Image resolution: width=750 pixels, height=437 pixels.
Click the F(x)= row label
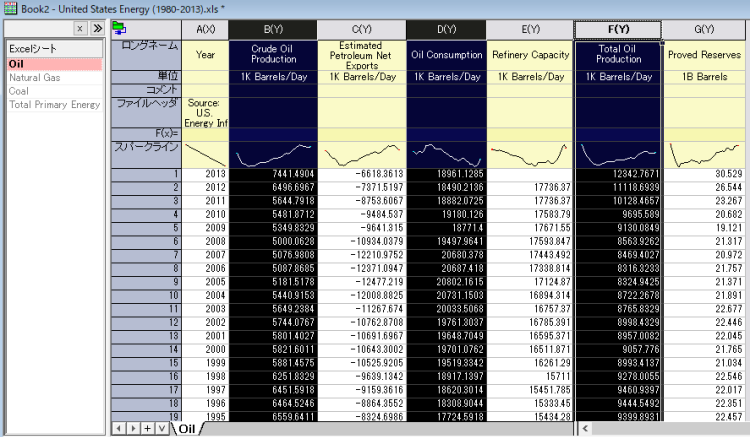pyautogui.click(x=146, y=134)
